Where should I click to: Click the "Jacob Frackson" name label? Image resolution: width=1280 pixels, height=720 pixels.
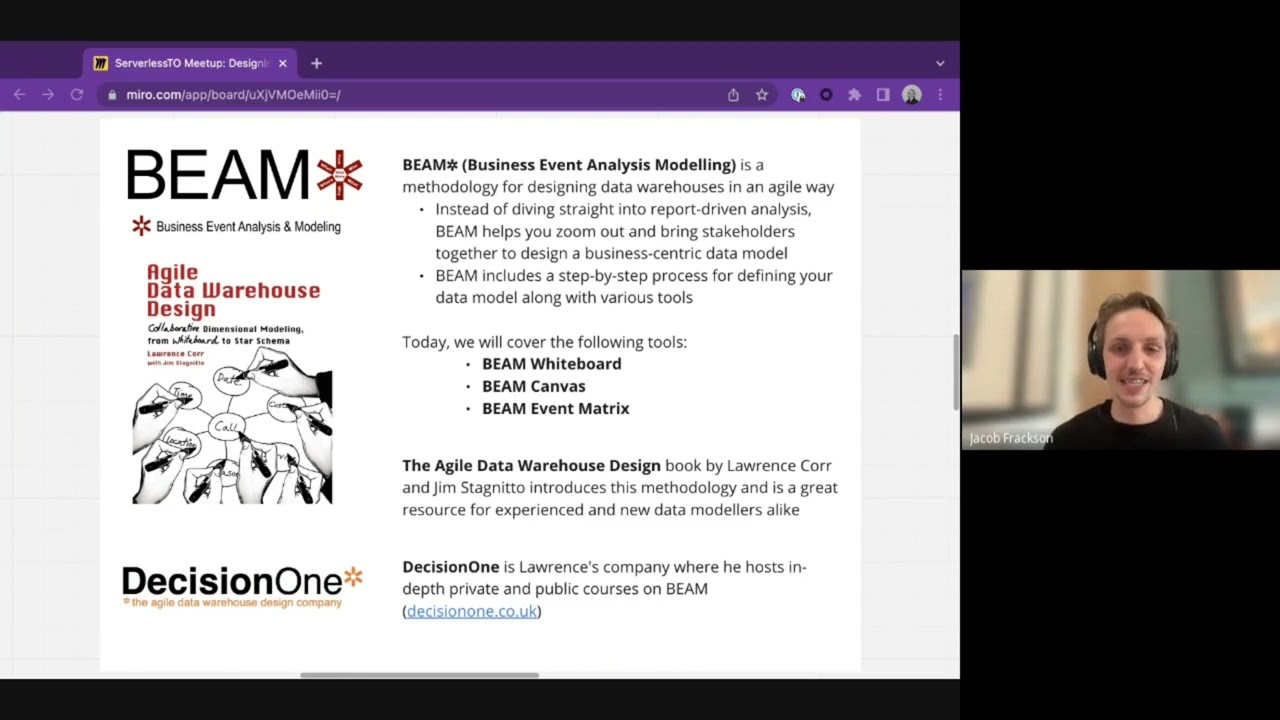[x=1011, y=438]
